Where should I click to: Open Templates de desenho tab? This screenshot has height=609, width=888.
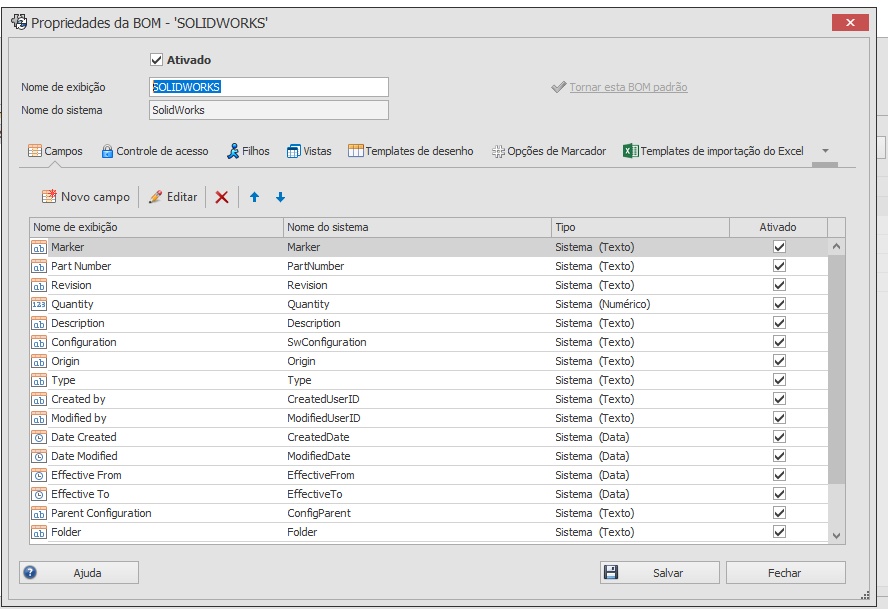coord(411,151)
